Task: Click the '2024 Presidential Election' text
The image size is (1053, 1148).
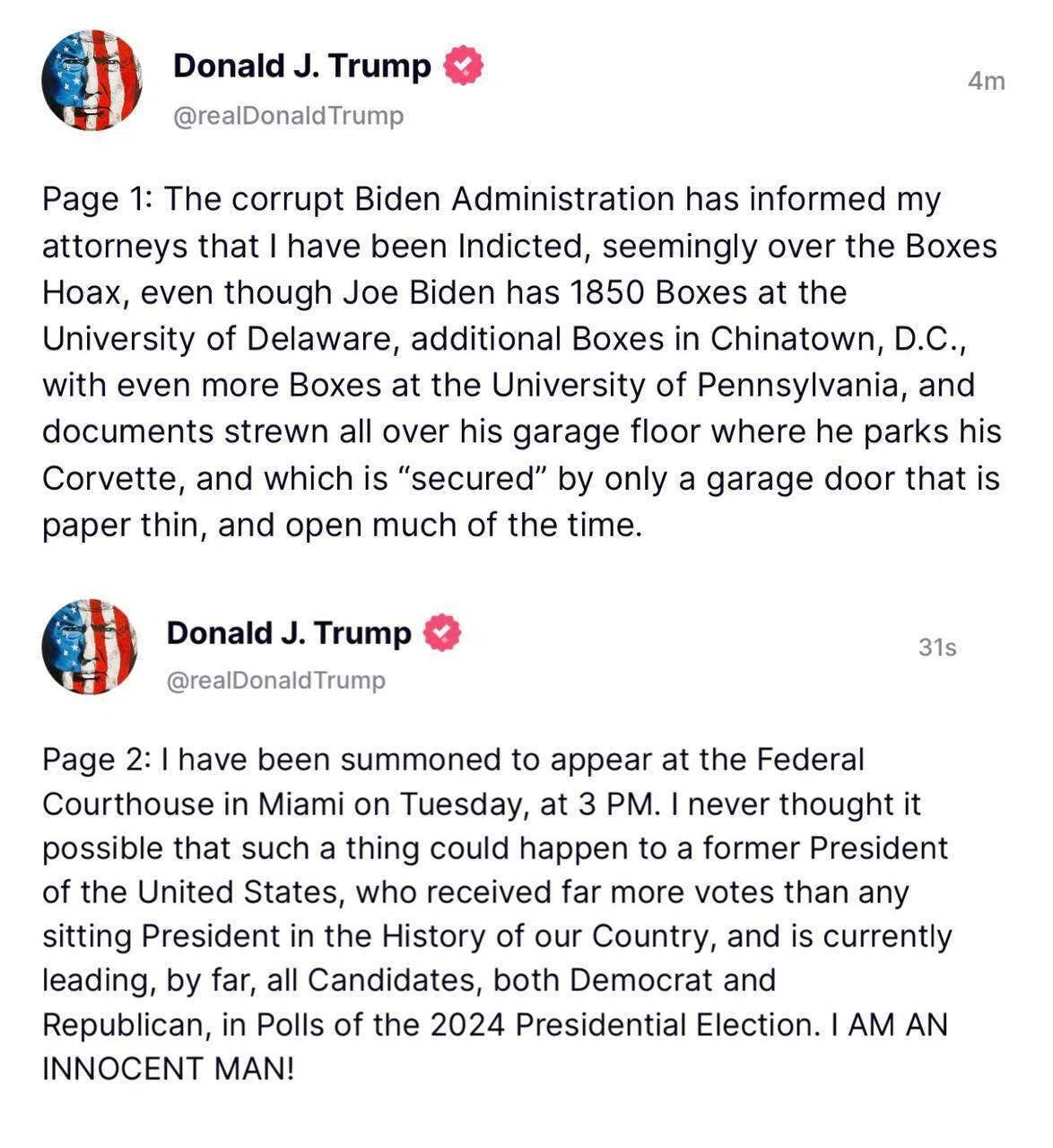Action: click(622, 1024)
